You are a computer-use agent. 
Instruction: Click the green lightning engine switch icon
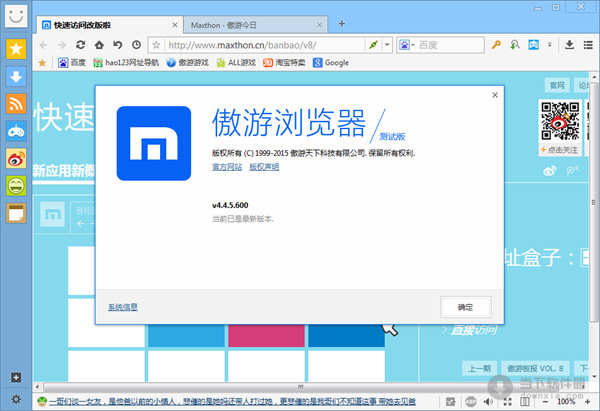click(373, 45)
